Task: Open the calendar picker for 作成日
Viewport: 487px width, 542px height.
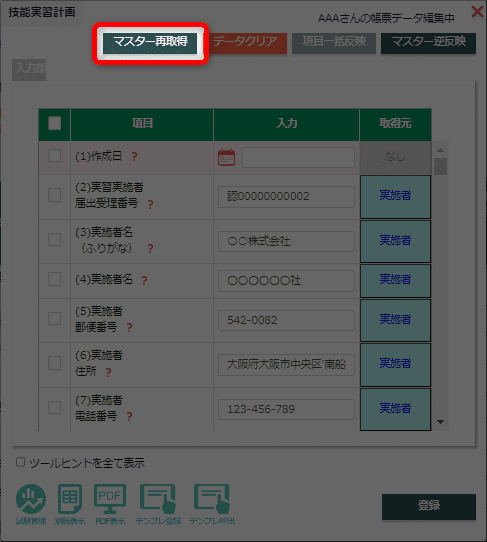Action: click(226, 157)
